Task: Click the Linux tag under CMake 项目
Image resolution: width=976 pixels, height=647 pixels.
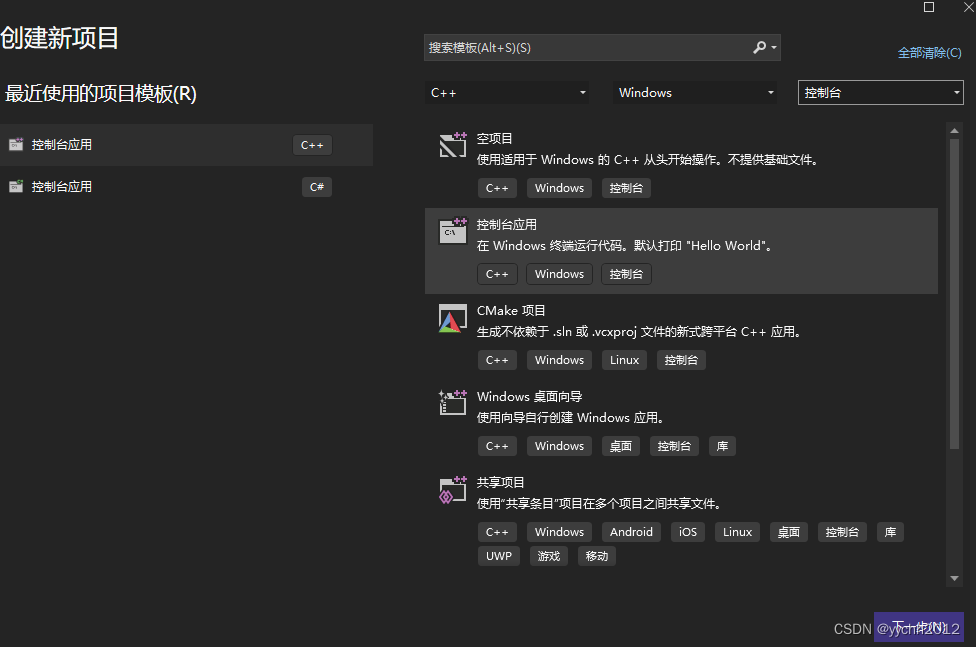Action: 623,359
